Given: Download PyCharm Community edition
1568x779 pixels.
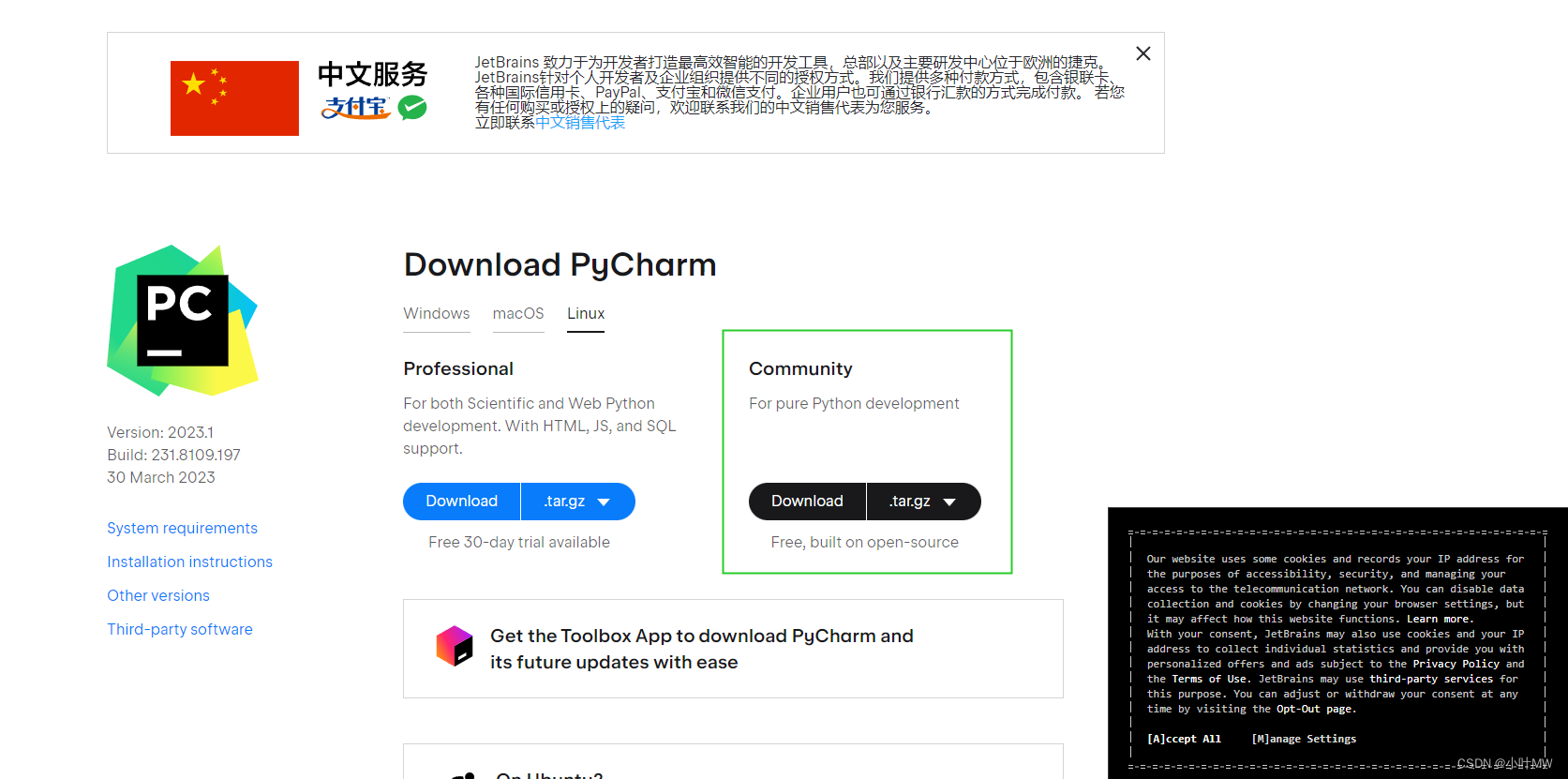Looking at the screenshot, I should coord(807,502).
